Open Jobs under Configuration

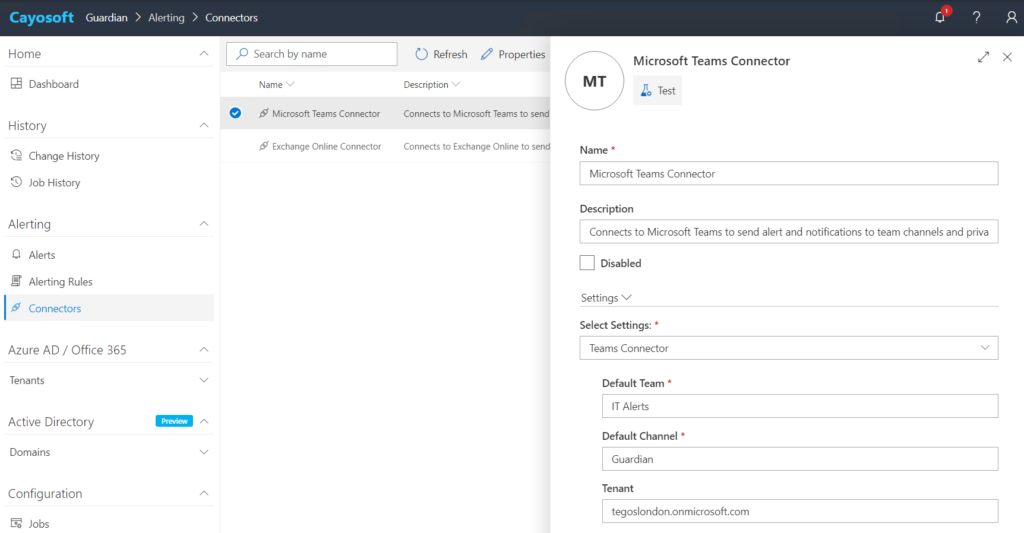tap(39, 523)
